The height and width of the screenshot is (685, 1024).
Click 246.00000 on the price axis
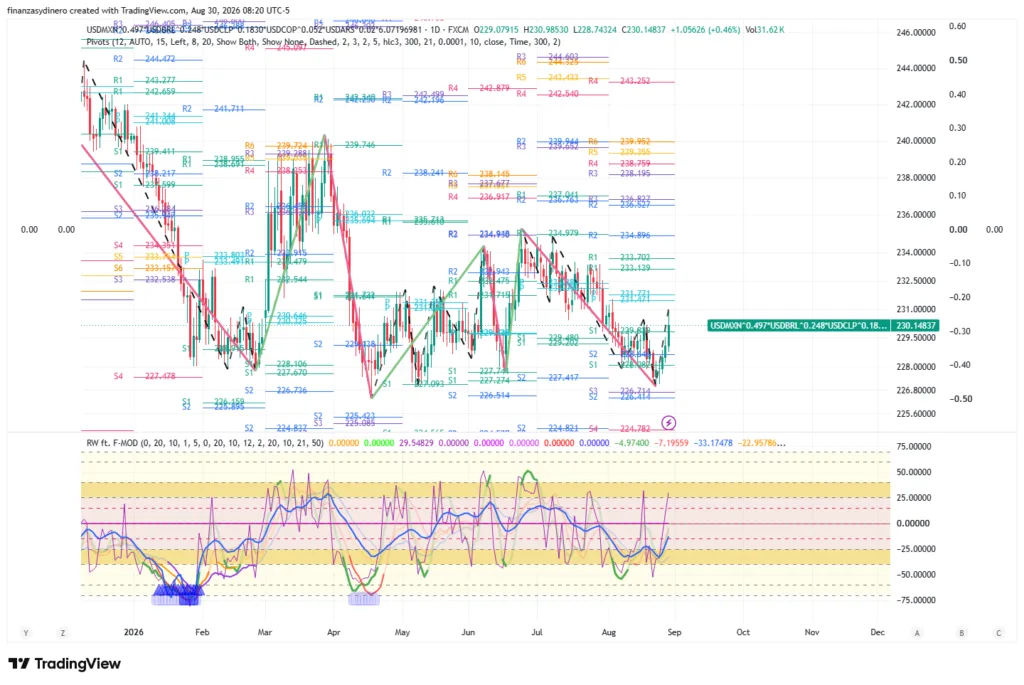(x=916, y=32)
